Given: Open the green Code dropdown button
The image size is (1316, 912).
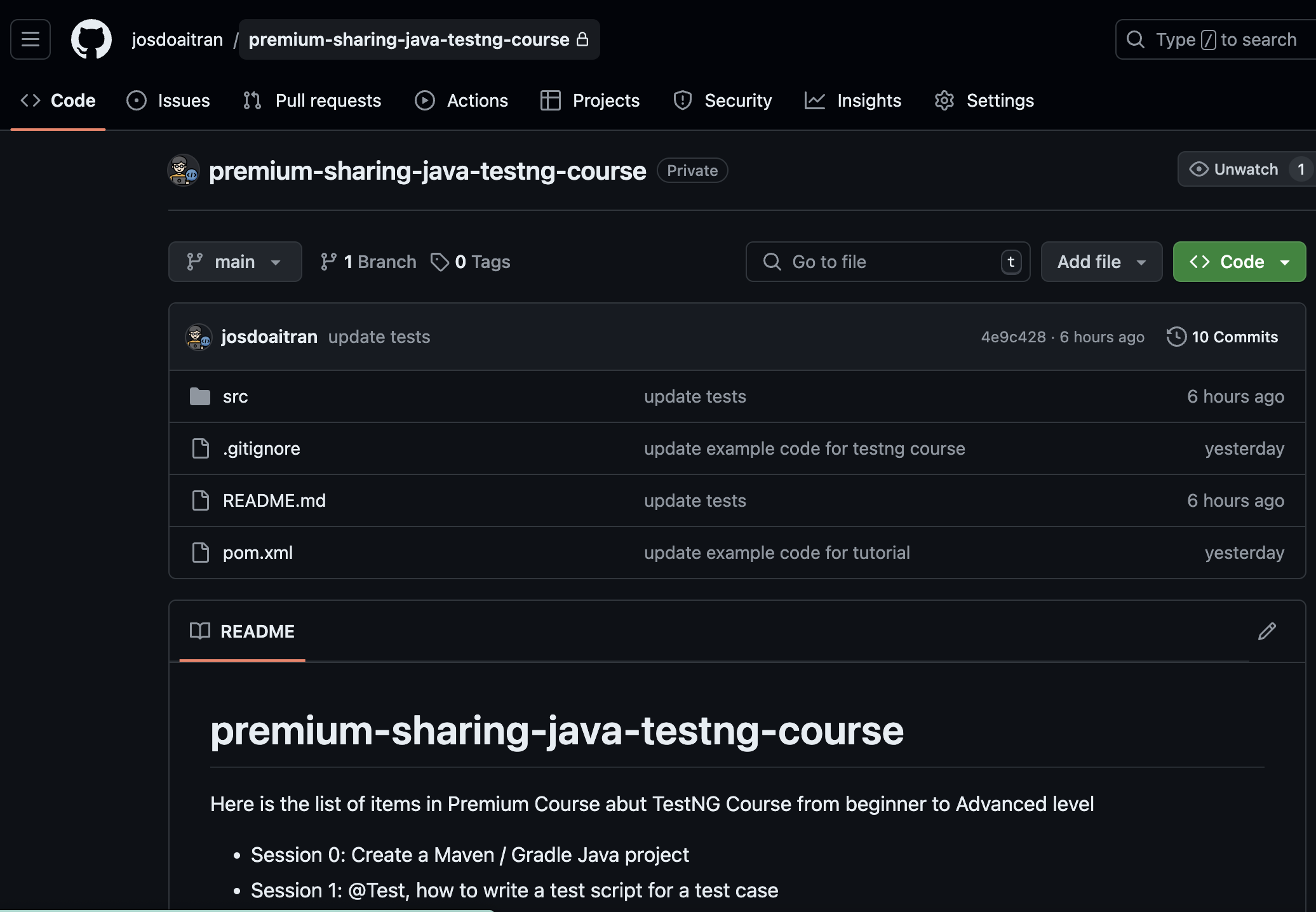Looking at the screenshot, I should [1239, 262].
